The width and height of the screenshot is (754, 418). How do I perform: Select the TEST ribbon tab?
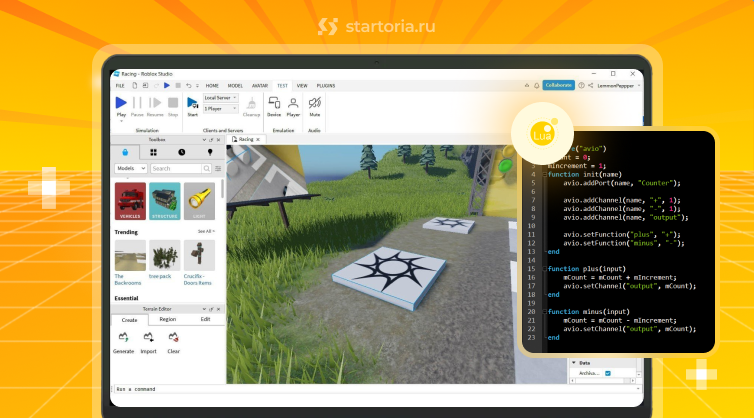[282, 86]
